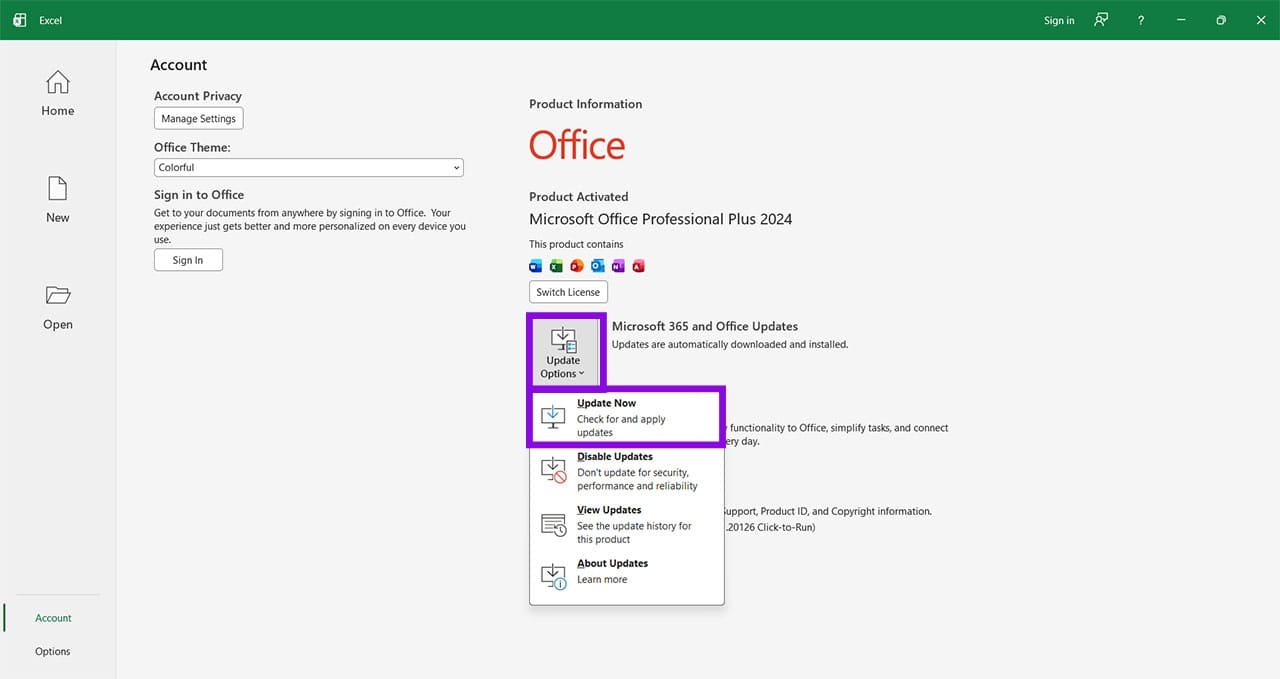Screen dimensions: 1280x679
Task: Choose Update Now from the menu
Action: (x=626, y=417)
